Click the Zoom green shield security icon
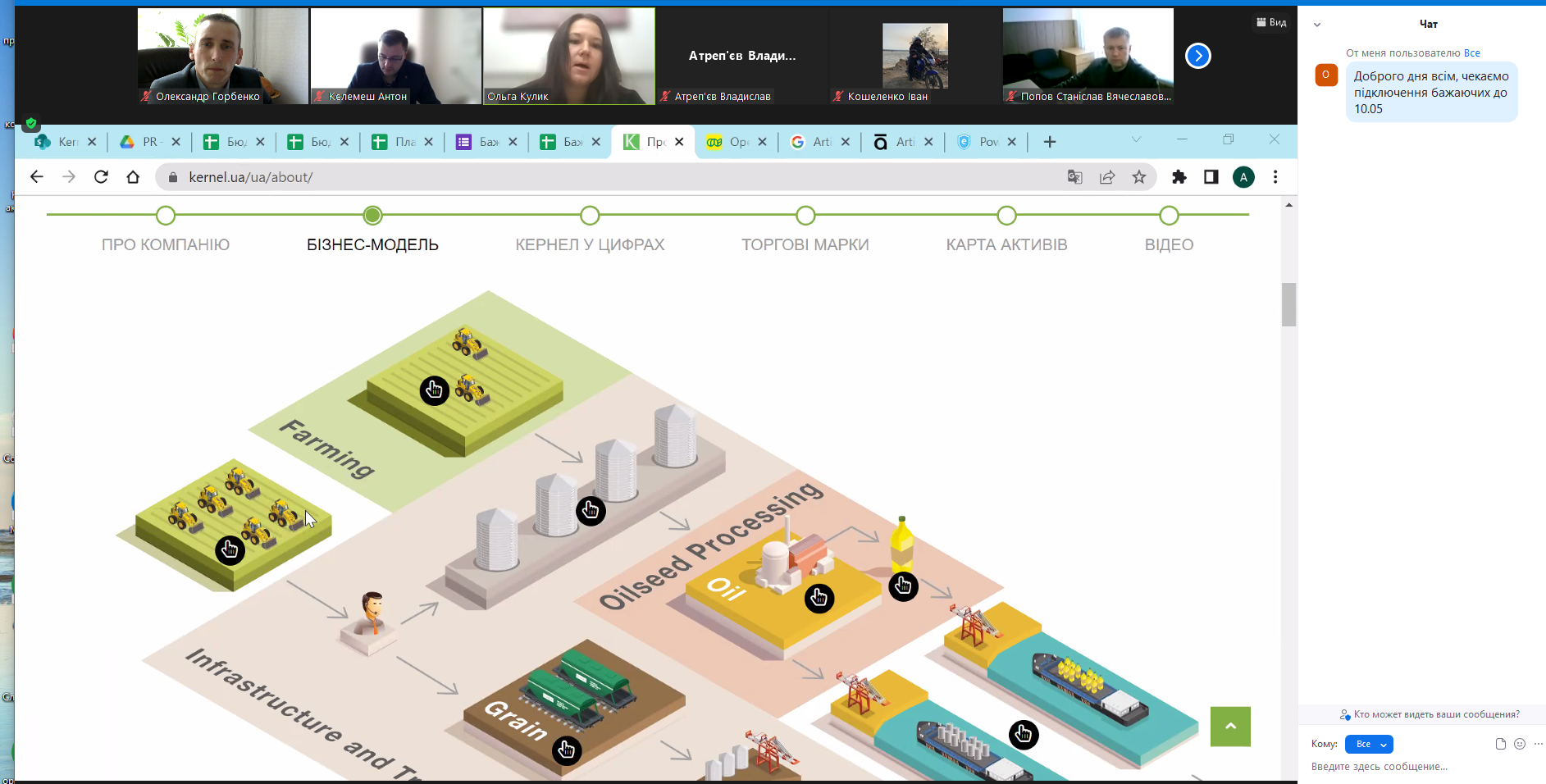This screenshot has height=784, width=1546. (30, 124)
